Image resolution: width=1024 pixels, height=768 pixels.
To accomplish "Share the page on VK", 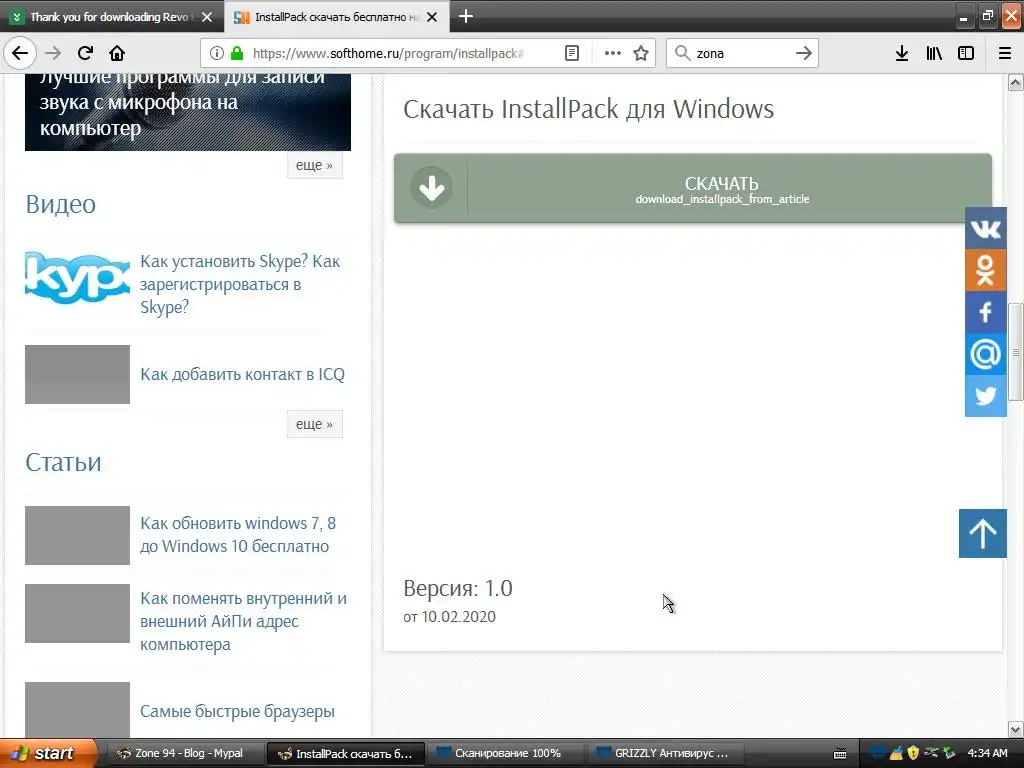I will (x=985, y=228).
